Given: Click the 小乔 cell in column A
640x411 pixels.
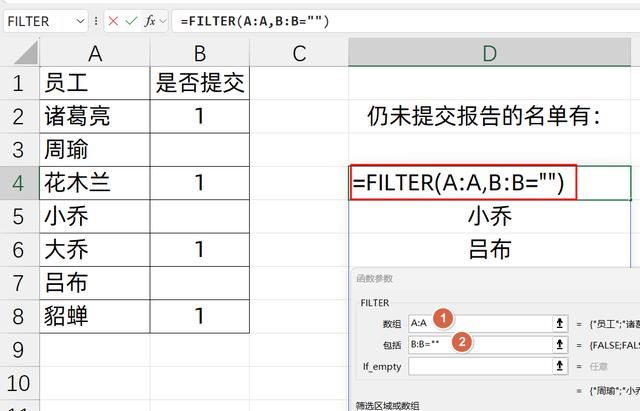Looking at the screenshot, I should [x=95, y=216].
